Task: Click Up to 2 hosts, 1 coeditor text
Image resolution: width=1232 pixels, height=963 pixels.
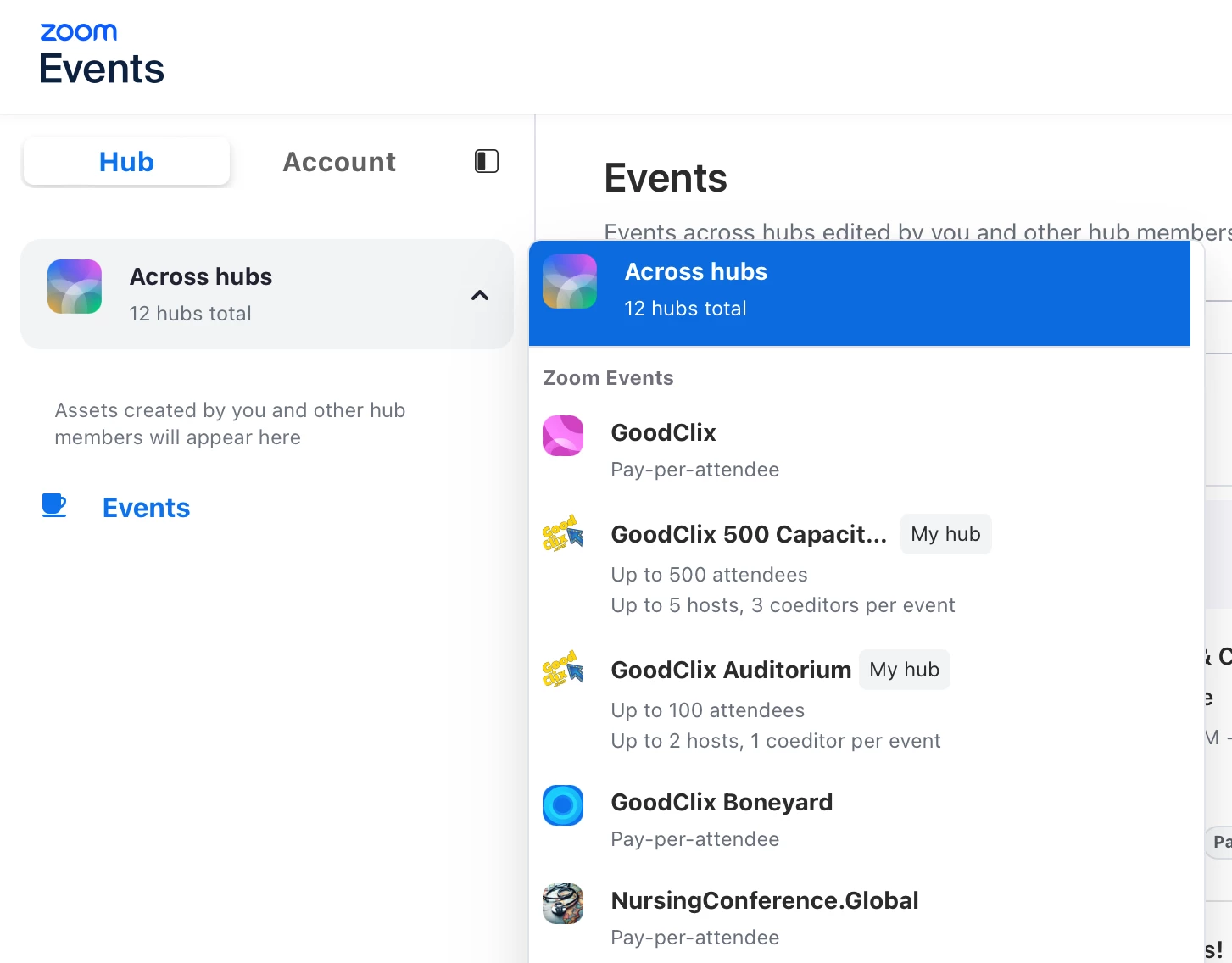Action: pyautogui.click(x=776, y=741)
